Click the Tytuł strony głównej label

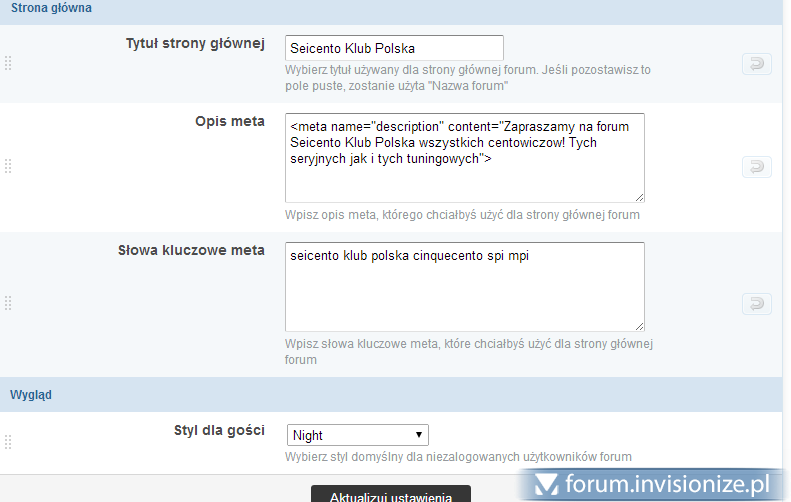click(194, 44)
